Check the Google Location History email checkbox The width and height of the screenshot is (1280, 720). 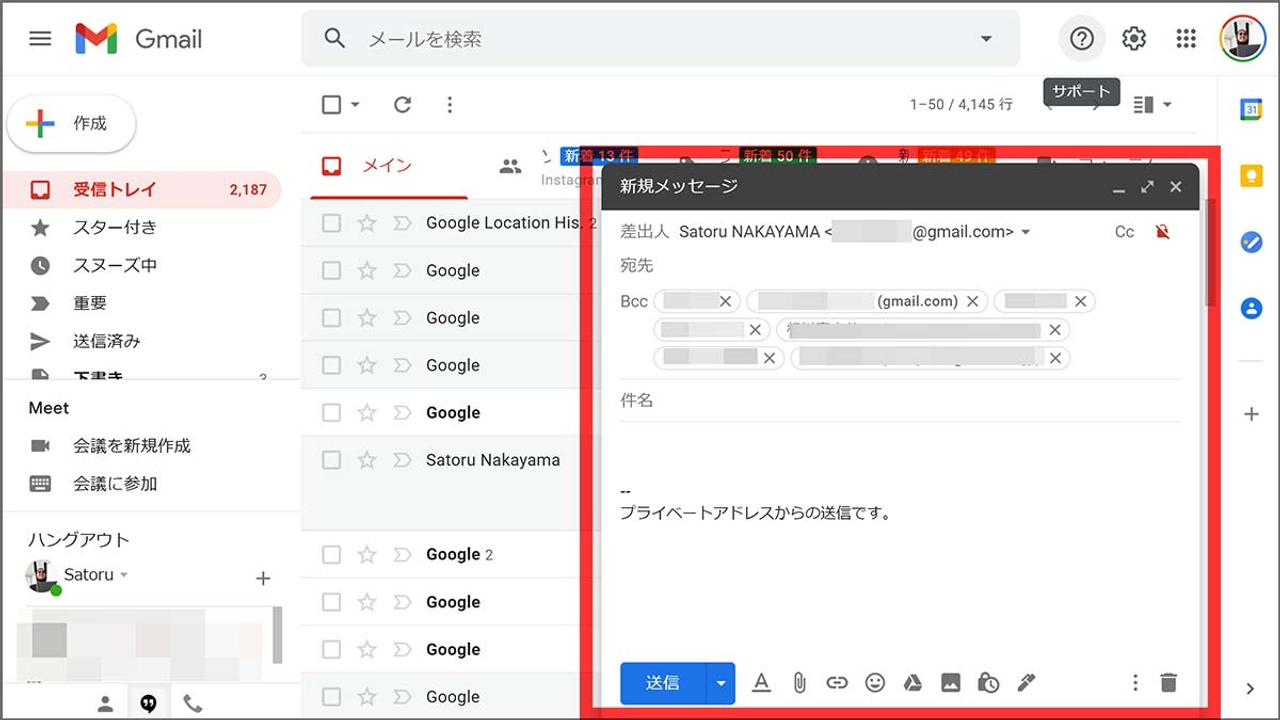[x=331, y=223]
